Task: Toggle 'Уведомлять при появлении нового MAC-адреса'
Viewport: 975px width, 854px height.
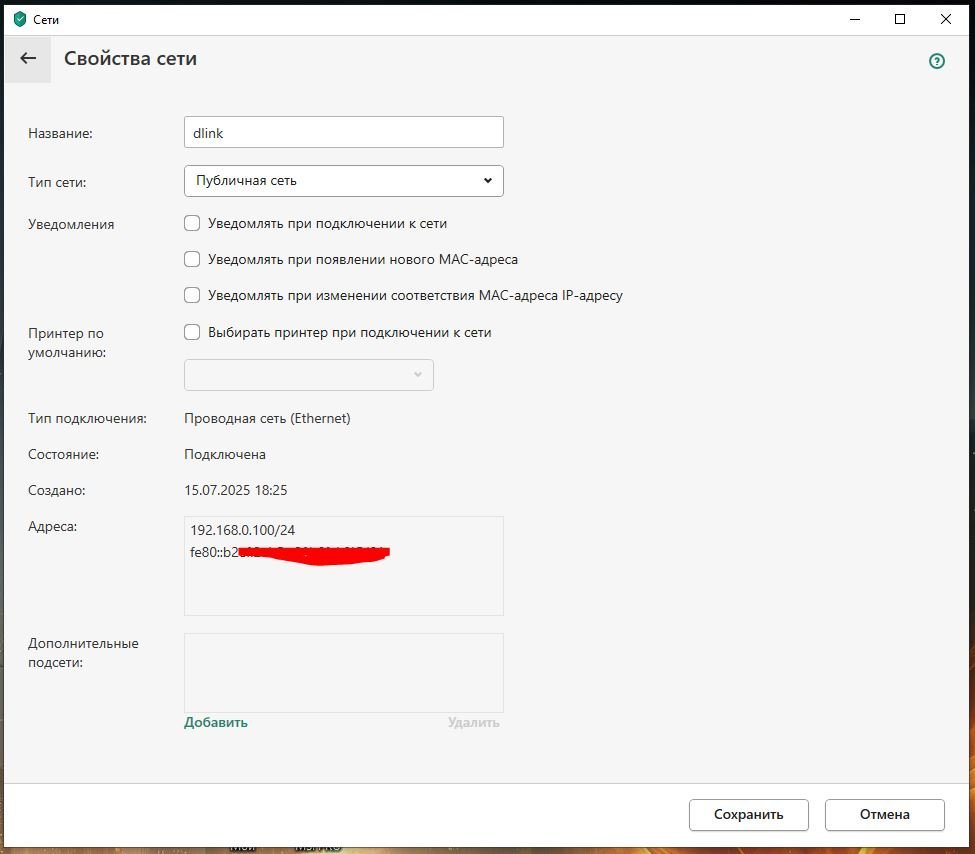Action: [192, 259]
